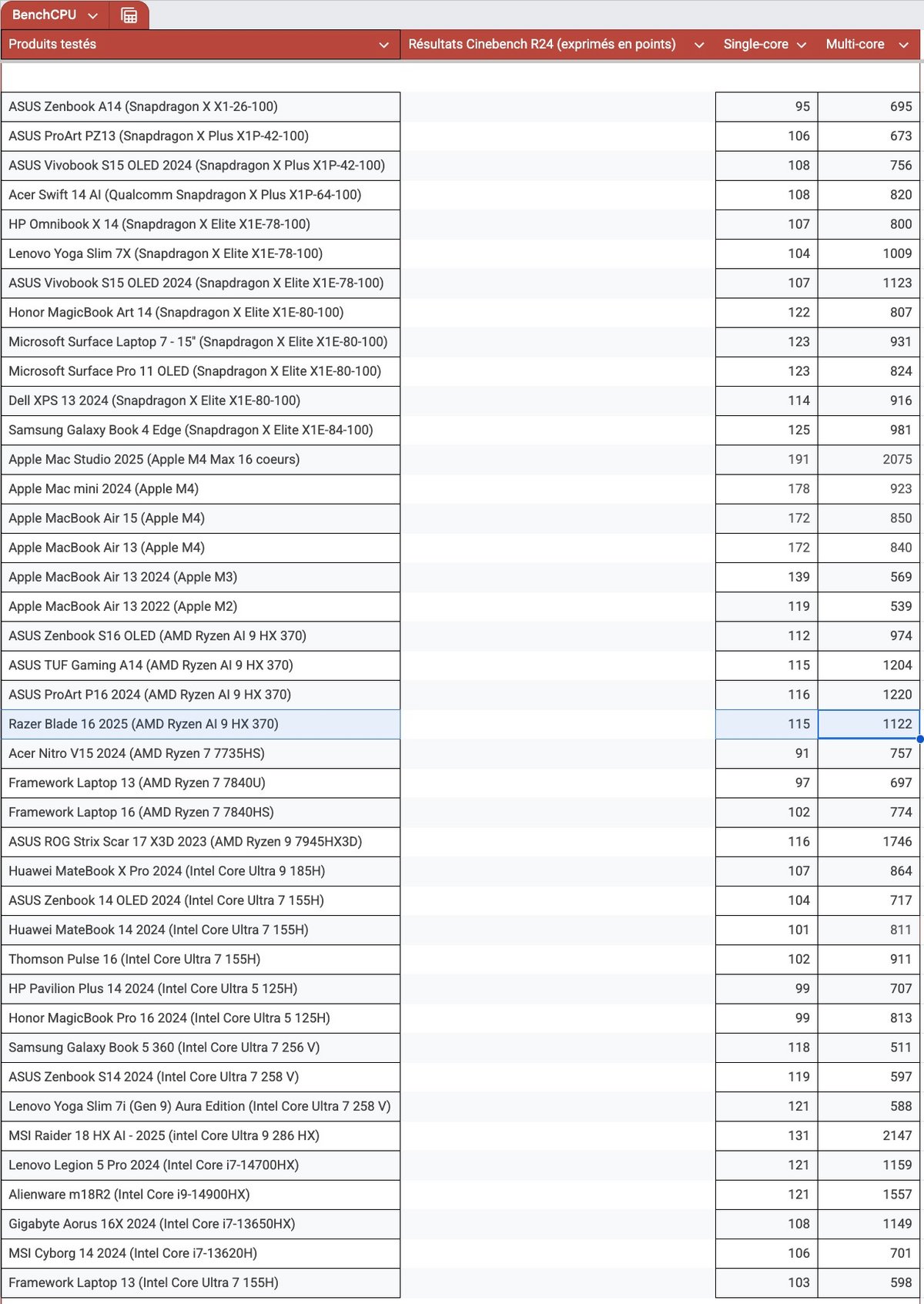Click the selection fill handle on cell 1122

click(920, 739)
